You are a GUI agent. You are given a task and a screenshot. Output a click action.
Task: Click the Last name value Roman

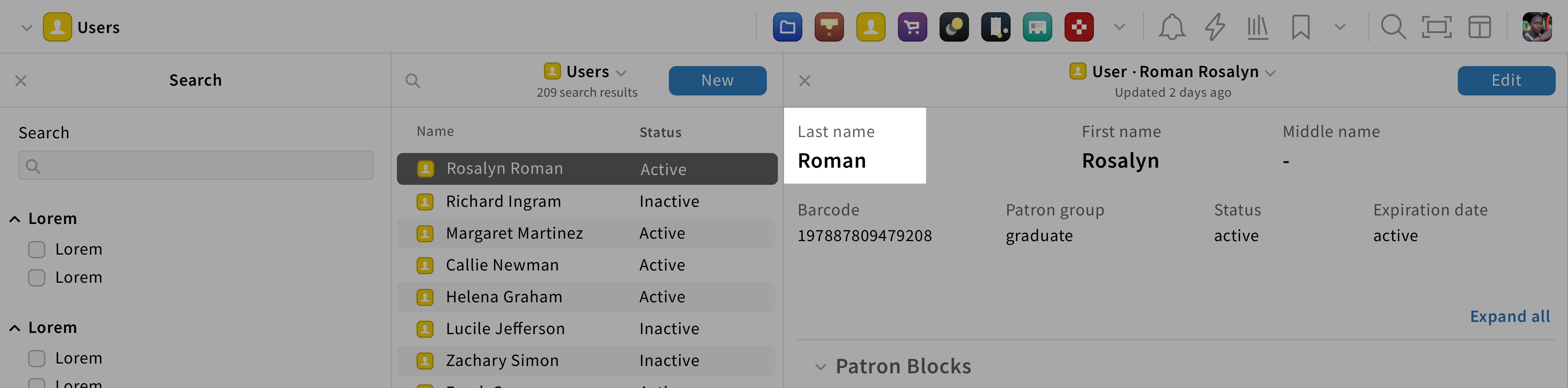tap(831, 161)
